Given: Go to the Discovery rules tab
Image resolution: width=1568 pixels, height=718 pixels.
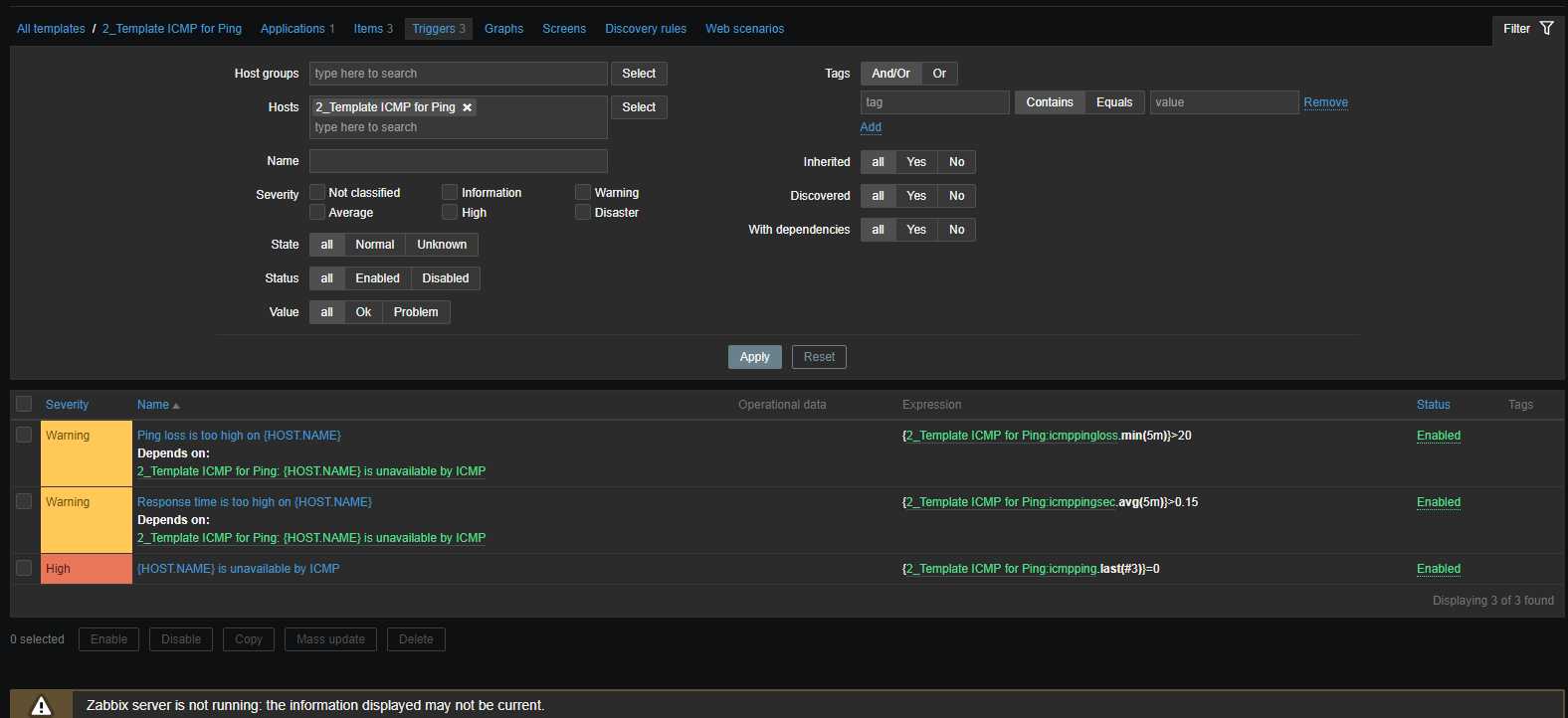Looking at the screenshot, I should pyautogui.click(x=646, y=29).
